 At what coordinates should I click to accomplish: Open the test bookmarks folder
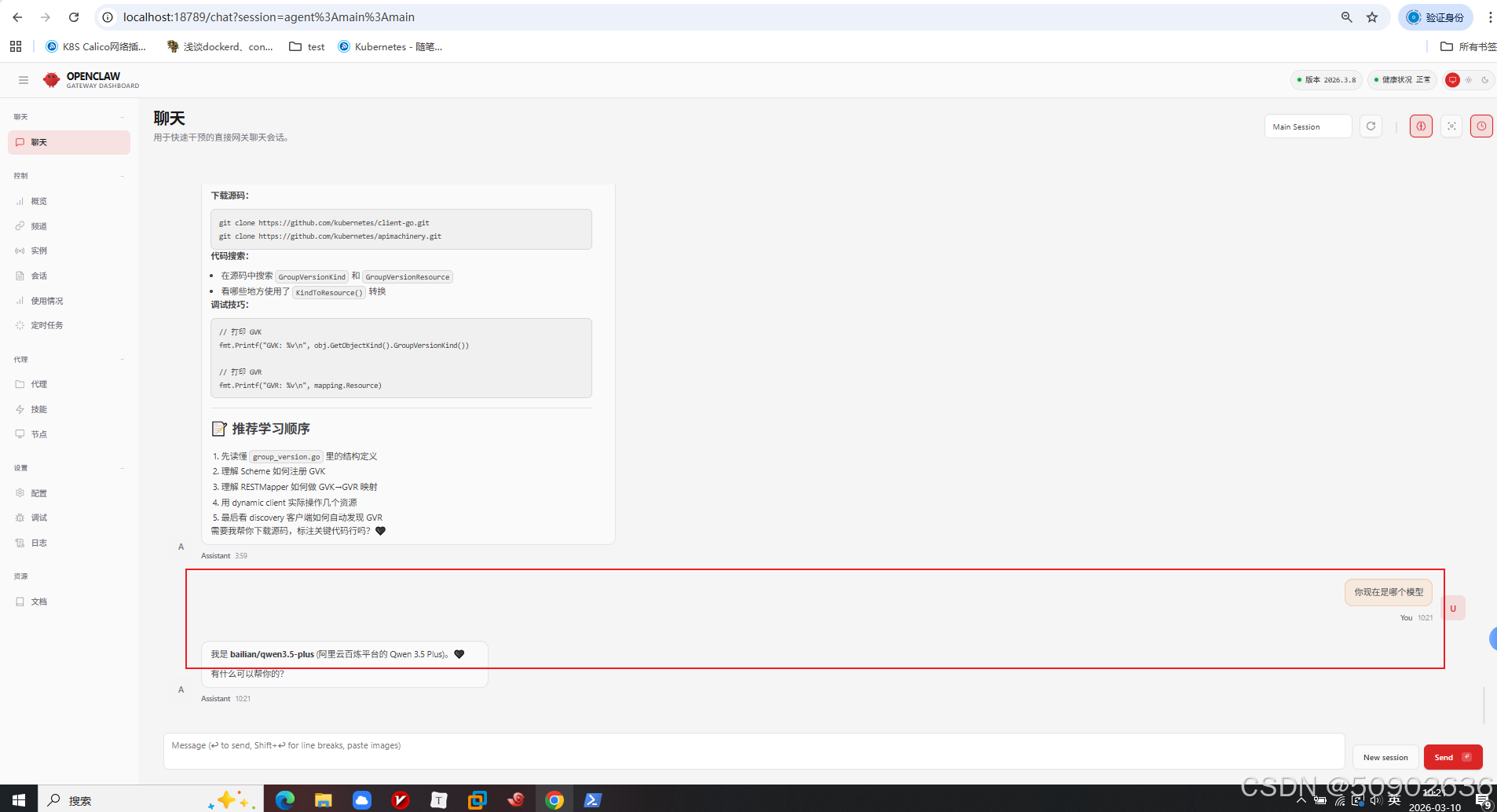307,46
